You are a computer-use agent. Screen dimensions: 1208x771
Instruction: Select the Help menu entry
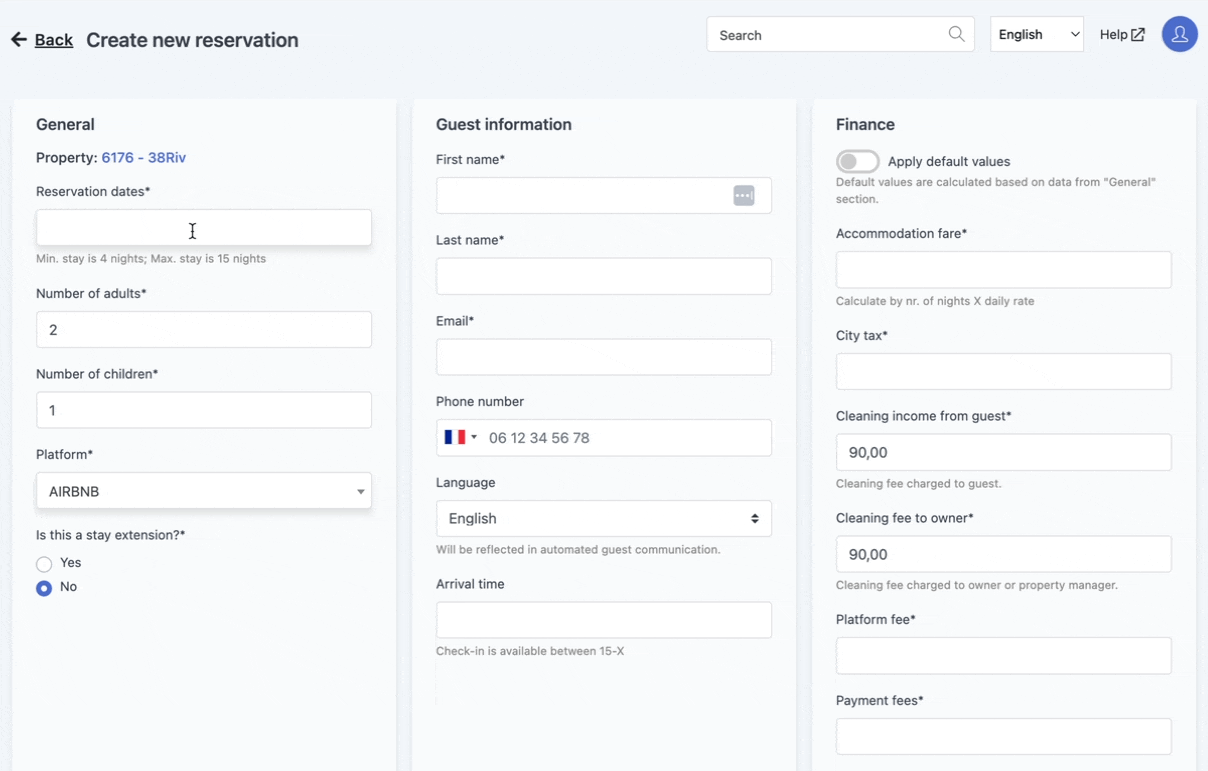coord(1113,33)
